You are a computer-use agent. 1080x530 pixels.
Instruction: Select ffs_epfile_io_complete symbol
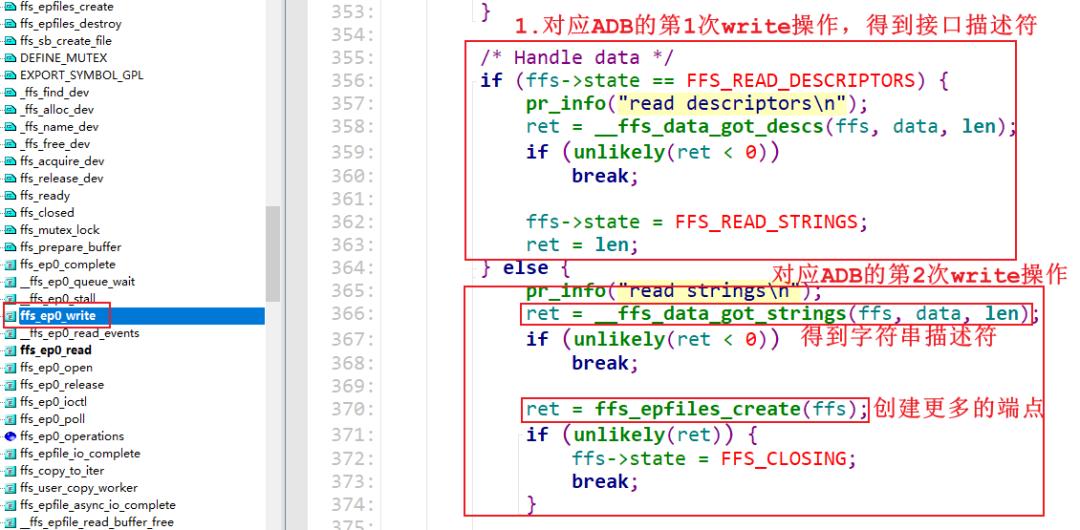pos(80,453)
